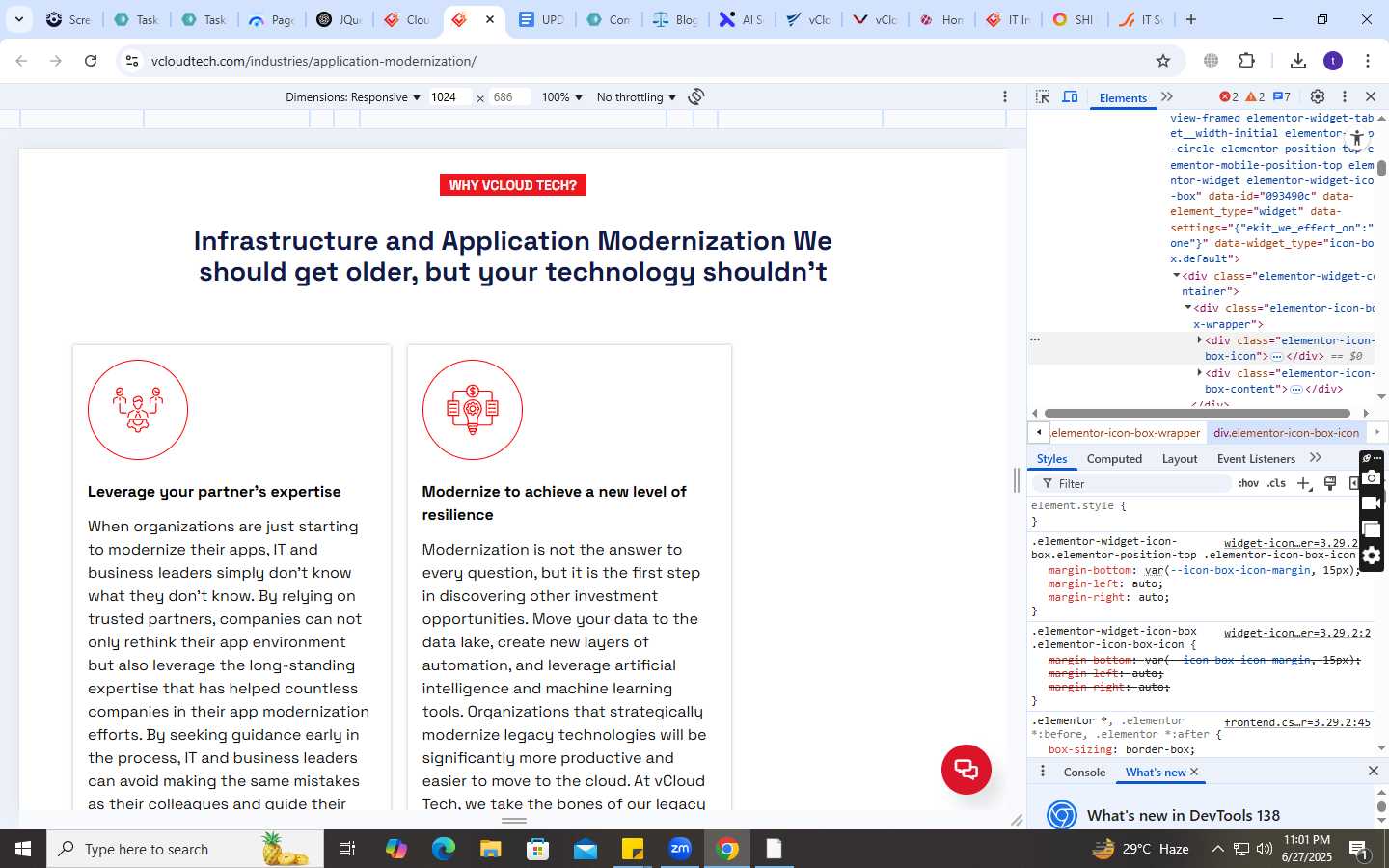Open the Computed tab
This screenshot has height=868, width=1389.
[x=1114, y=459]
